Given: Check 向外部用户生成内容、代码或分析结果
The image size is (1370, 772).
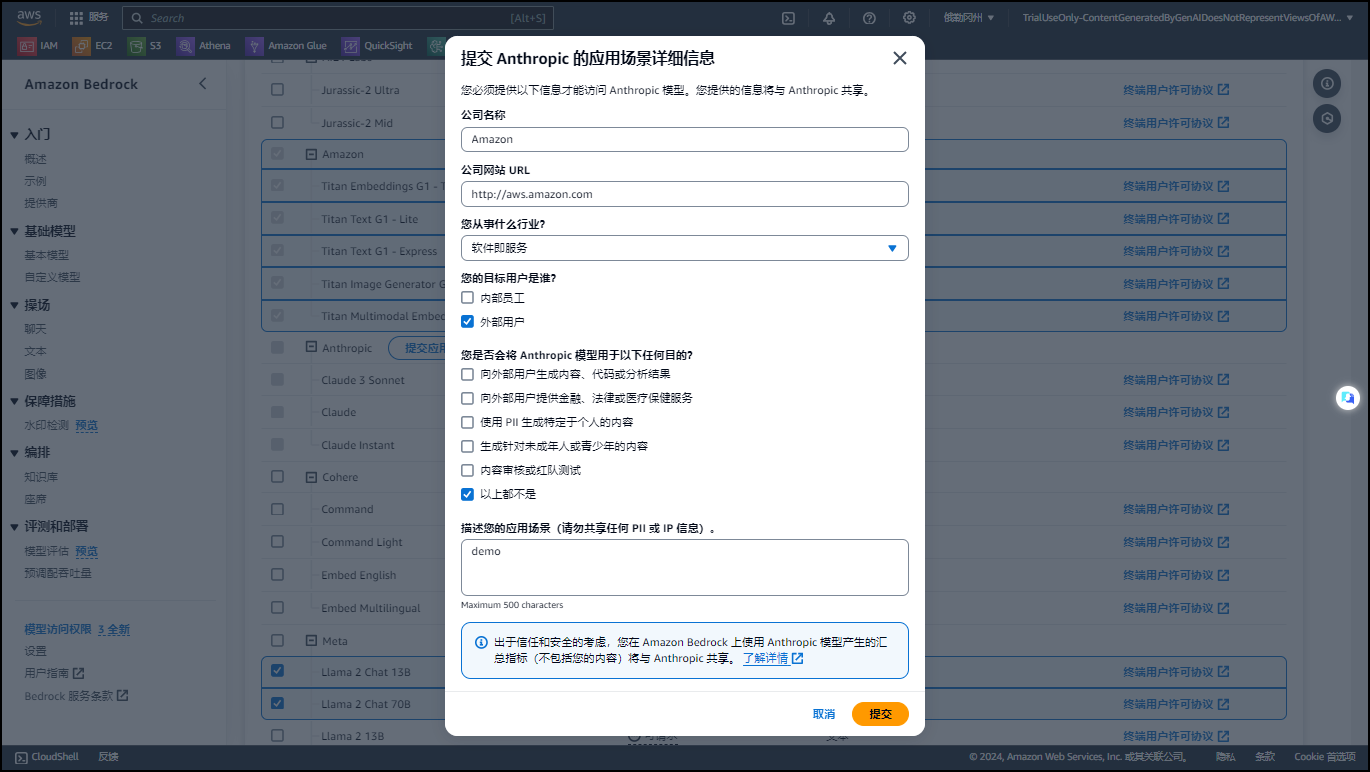Looking at the screenshot, I should click(467, 374).
